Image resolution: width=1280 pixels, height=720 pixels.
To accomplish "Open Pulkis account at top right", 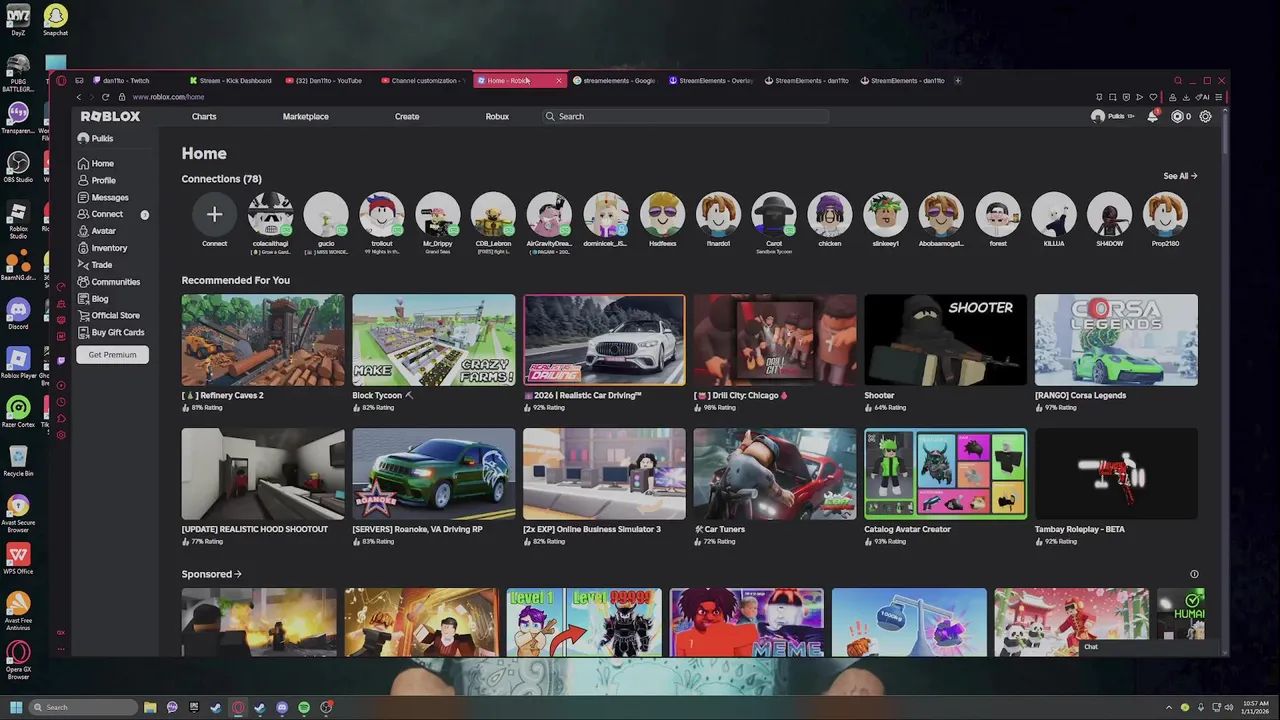I will click(1113, 116).
